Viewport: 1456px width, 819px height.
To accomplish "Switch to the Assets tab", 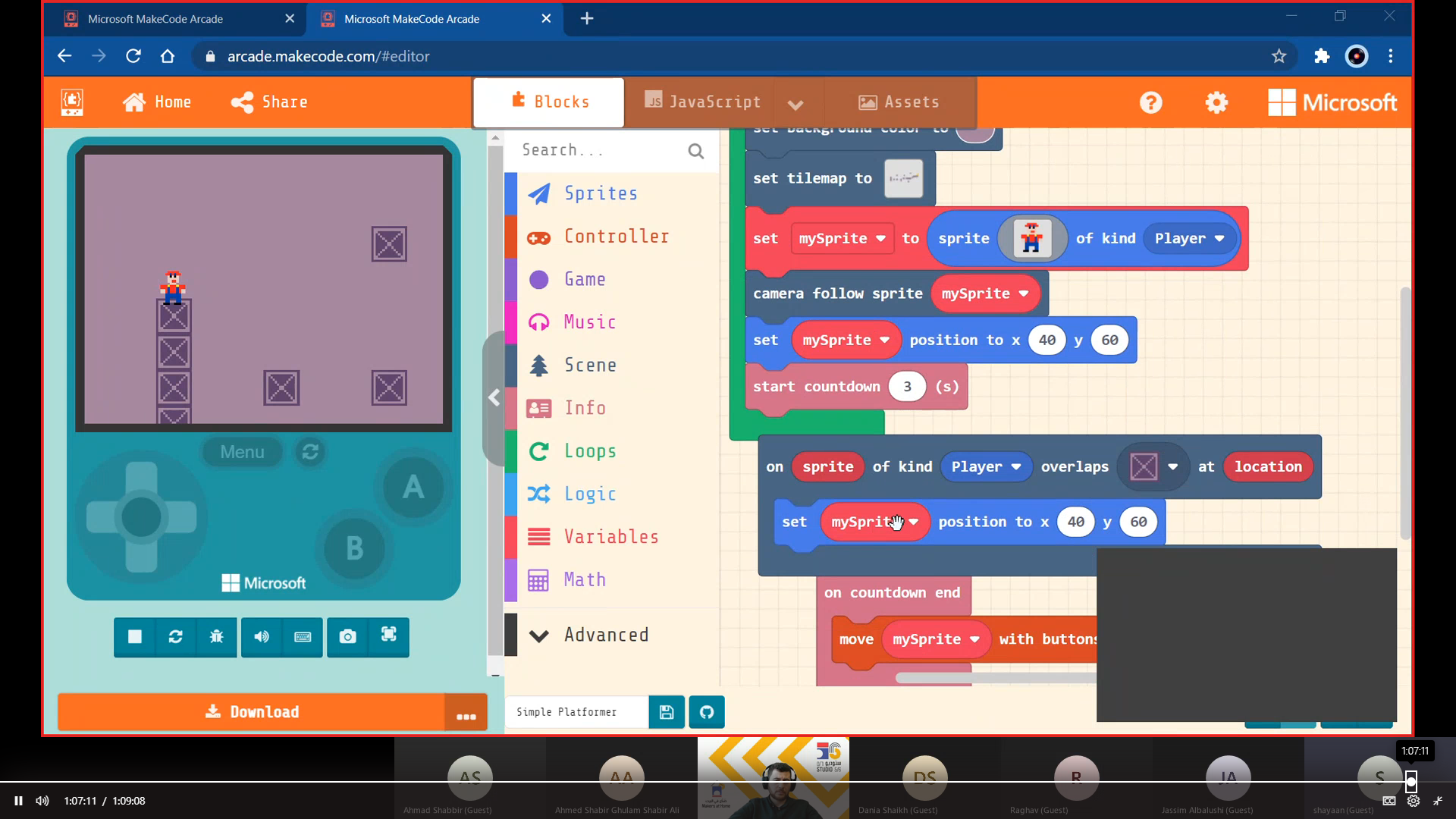I will coord(899,102).
